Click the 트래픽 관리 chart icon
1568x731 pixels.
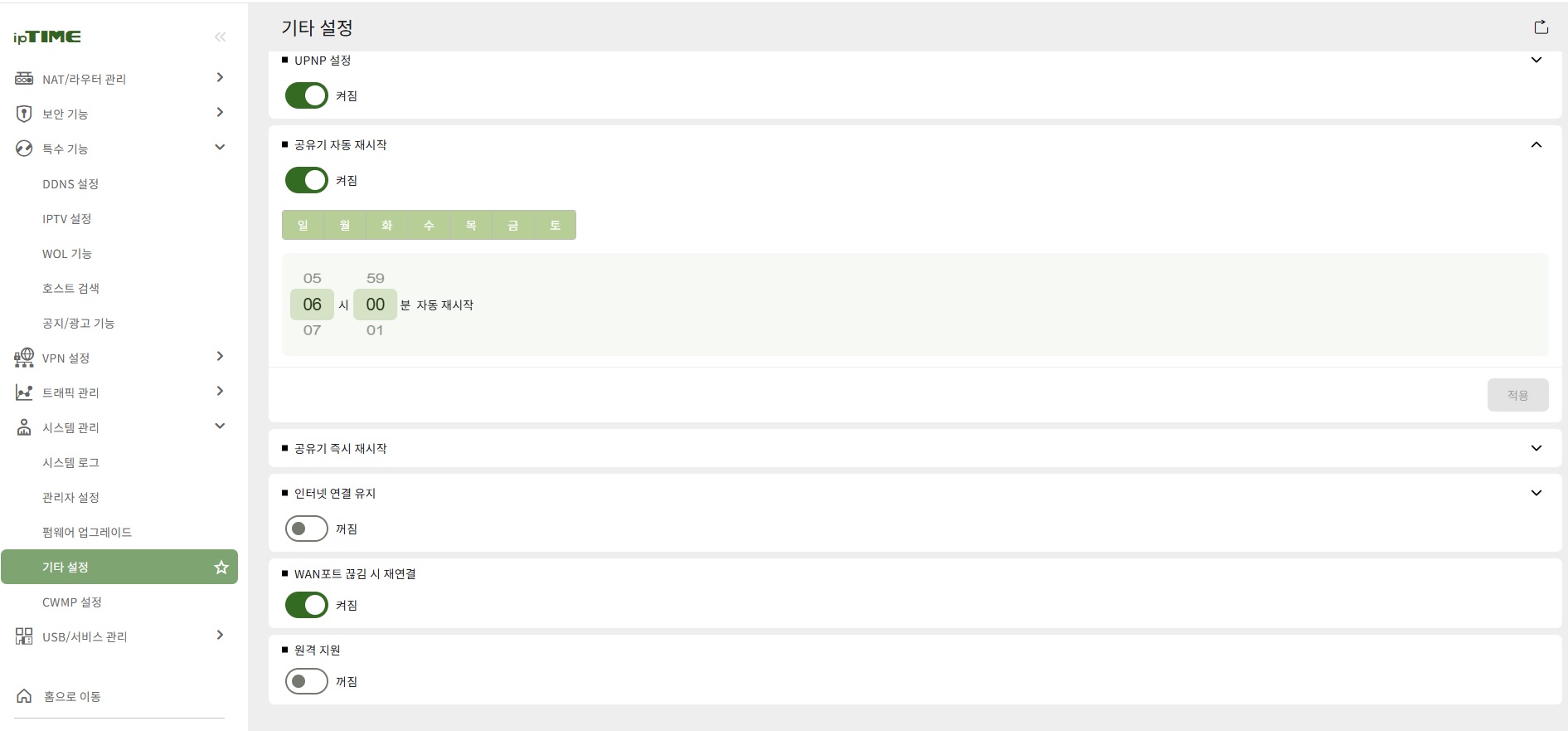(x=24, y=392)
